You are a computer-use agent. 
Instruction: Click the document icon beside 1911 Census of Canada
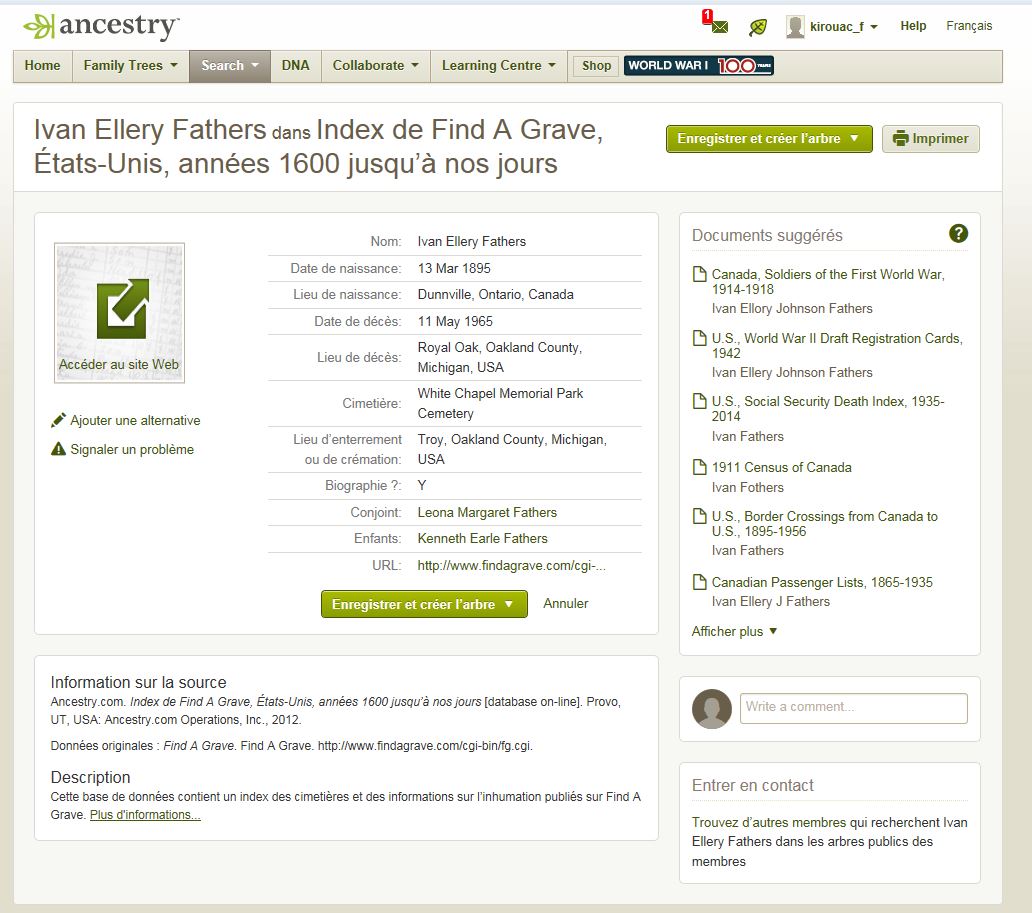click(x=700, y=467)
